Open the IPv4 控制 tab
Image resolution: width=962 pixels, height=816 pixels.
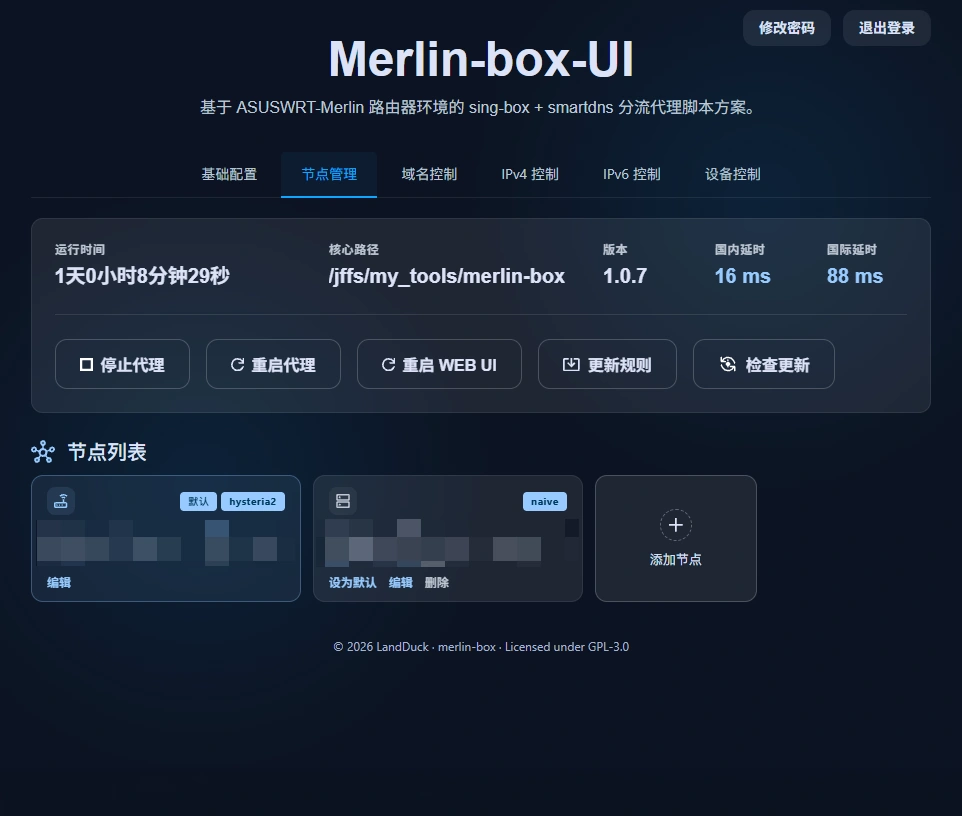point(529,174)
